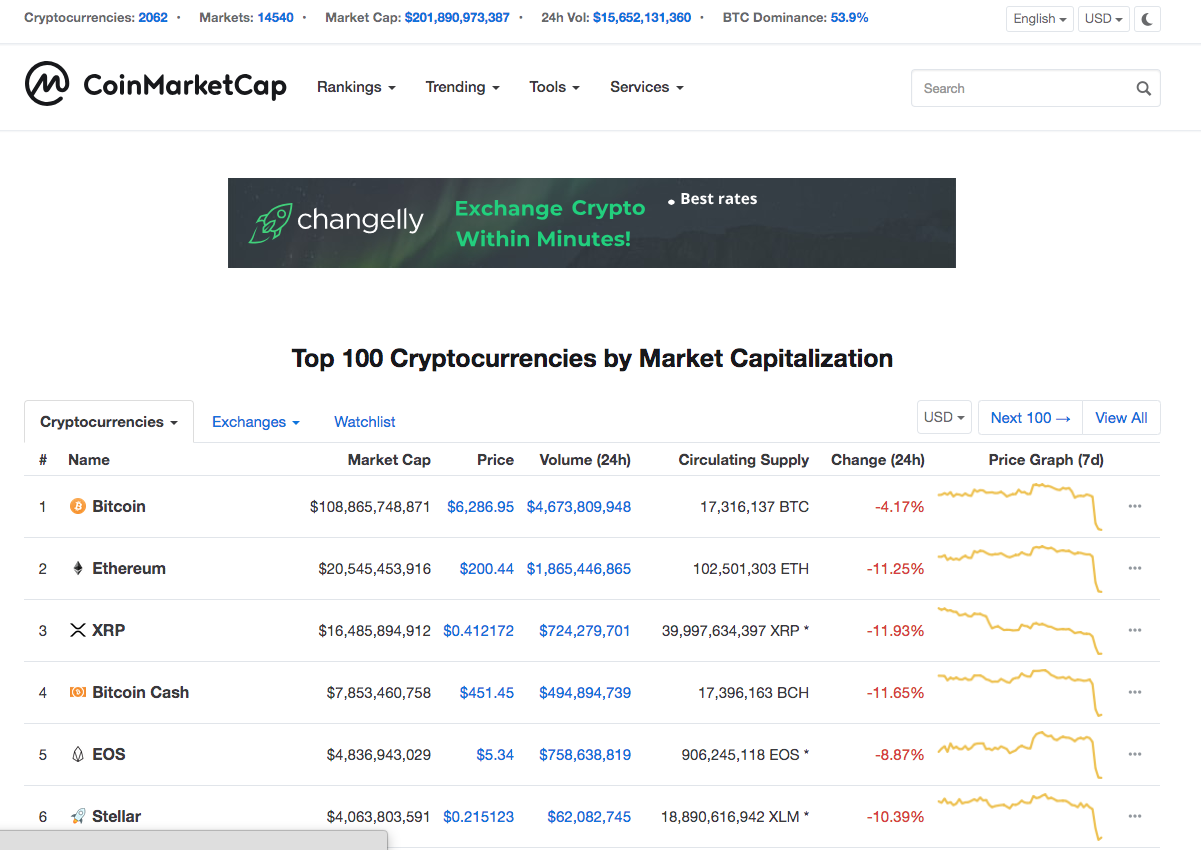The image size is (1201, 850).
Task: Open the Exchanges tab dropdown
Action: point(255,422)
